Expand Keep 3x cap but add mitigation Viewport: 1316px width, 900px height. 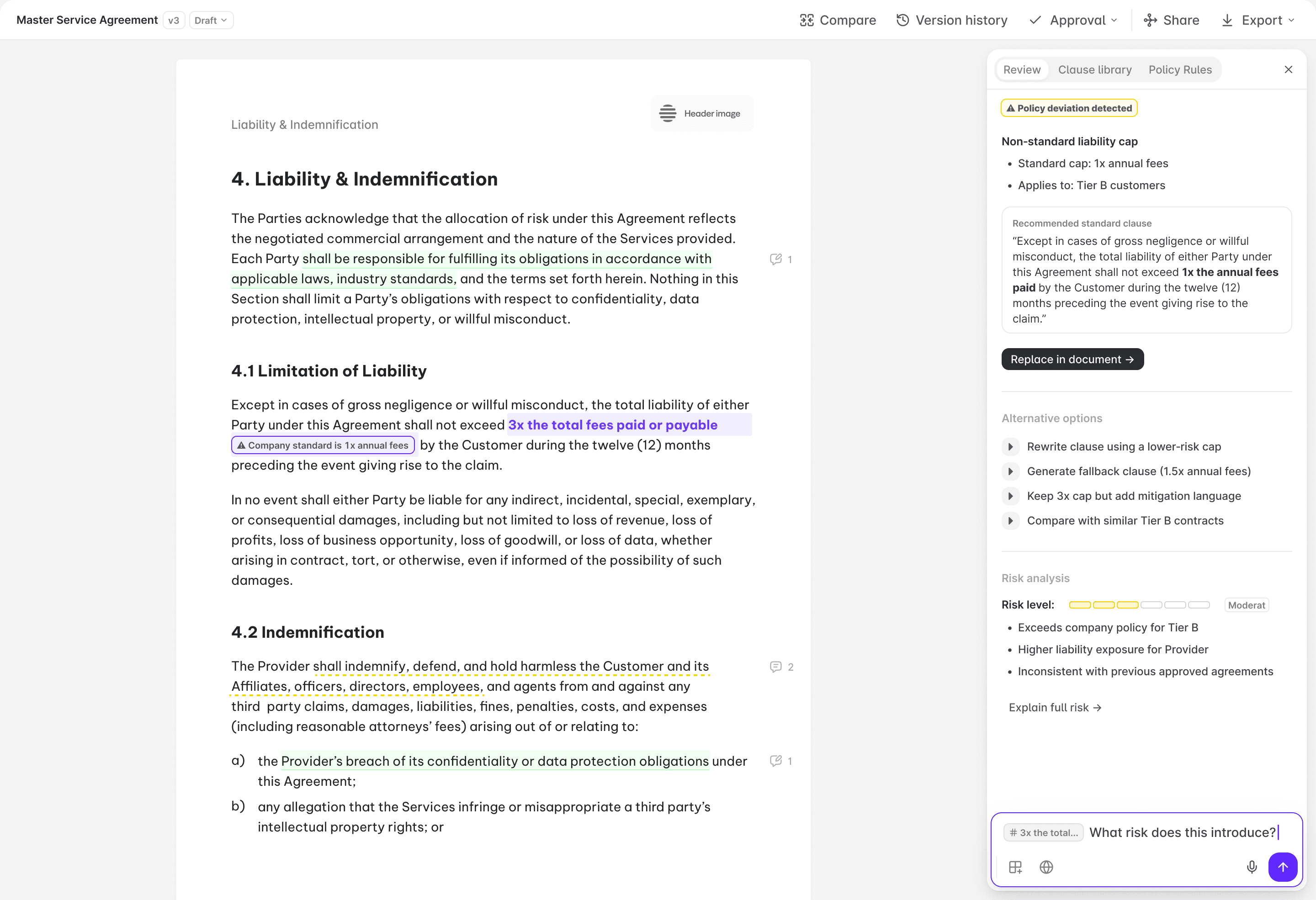(1010, 497)
